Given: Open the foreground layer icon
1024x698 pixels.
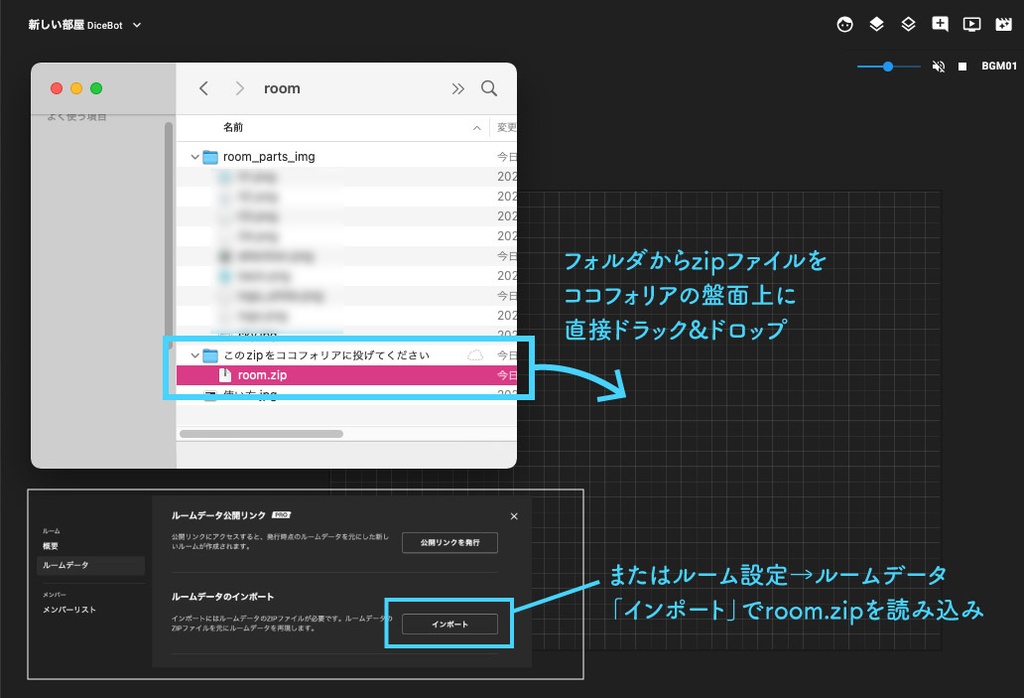Looking at the screenshot, I should click(x=876, y=24).
